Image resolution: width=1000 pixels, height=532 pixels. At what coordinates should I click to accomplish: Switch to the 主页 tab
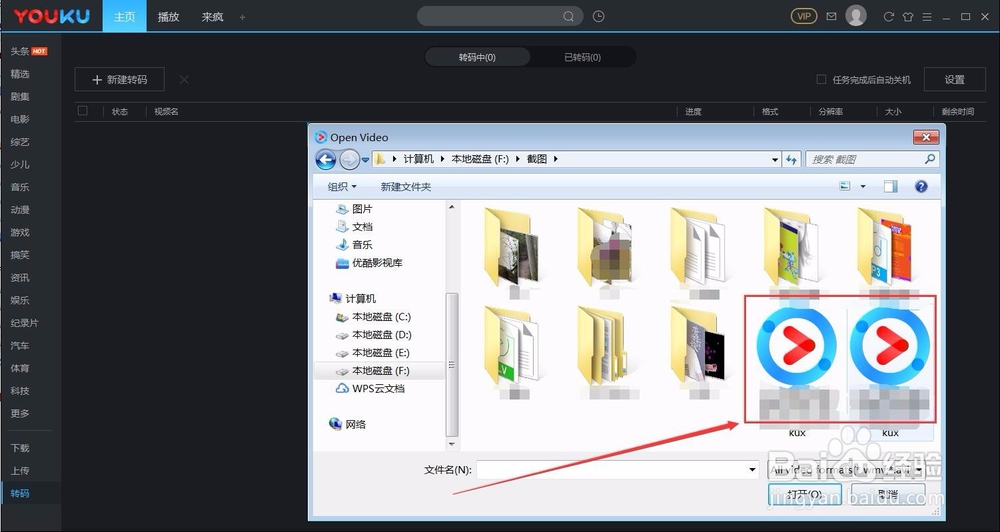(124, 17)
